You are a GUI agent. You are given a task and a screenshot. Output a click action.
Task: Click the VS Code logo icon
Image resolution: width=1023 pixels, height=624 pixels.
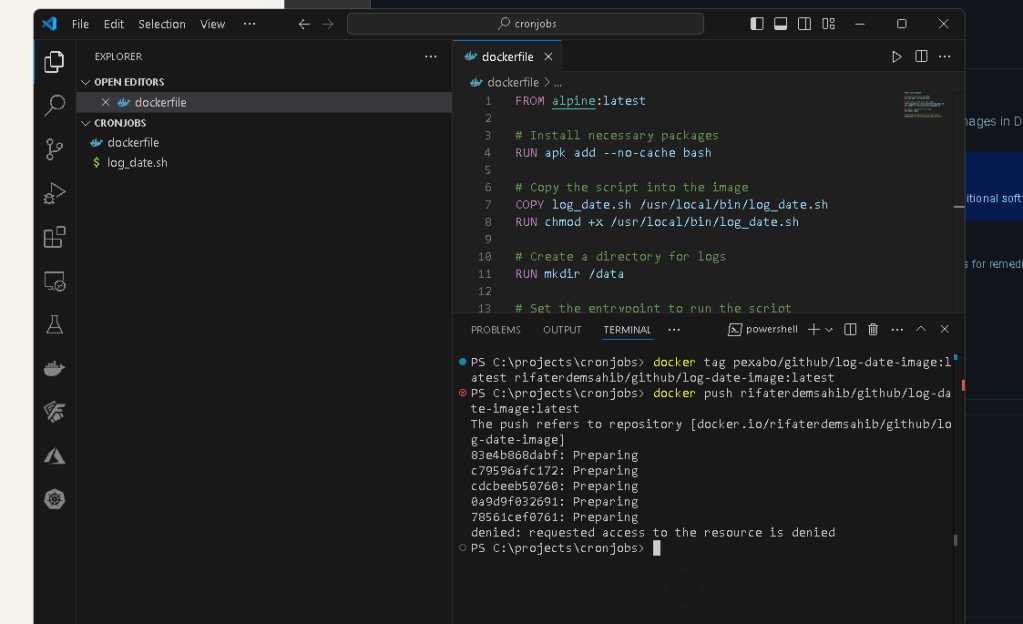(x=50, y=23)
